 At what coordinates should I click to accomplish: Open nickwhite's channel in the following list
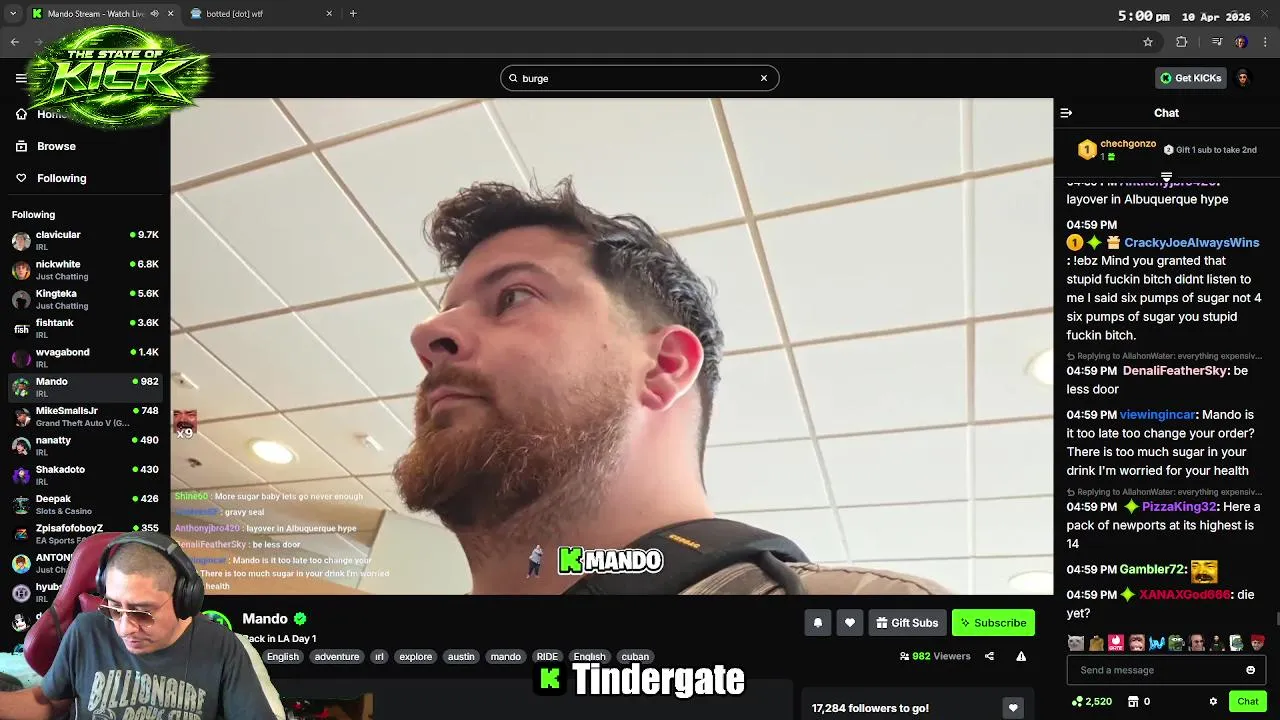coord(85,270)
